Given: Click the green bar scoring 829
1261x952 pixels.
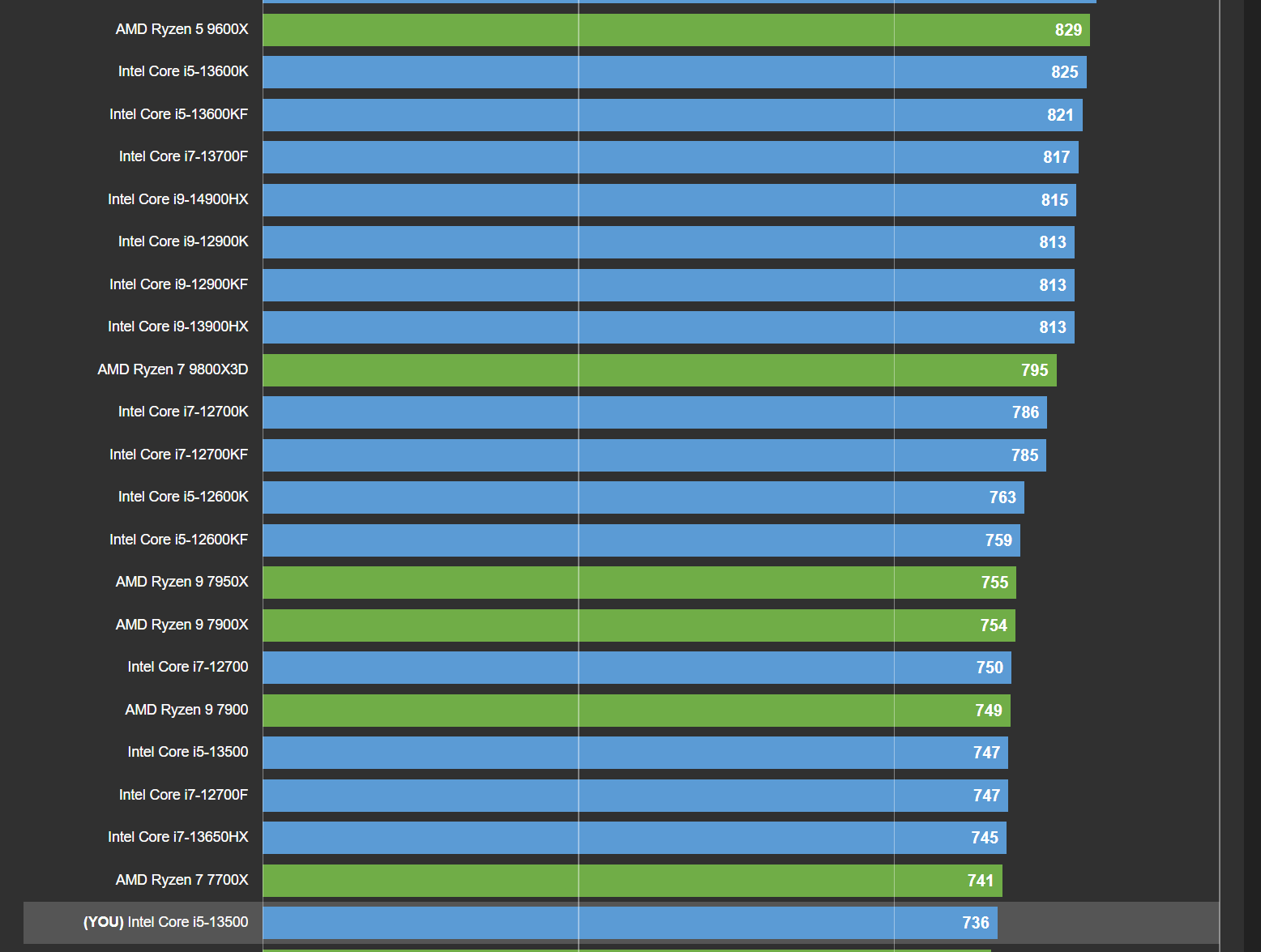Looking at the screenshot, I should (676, 30).
